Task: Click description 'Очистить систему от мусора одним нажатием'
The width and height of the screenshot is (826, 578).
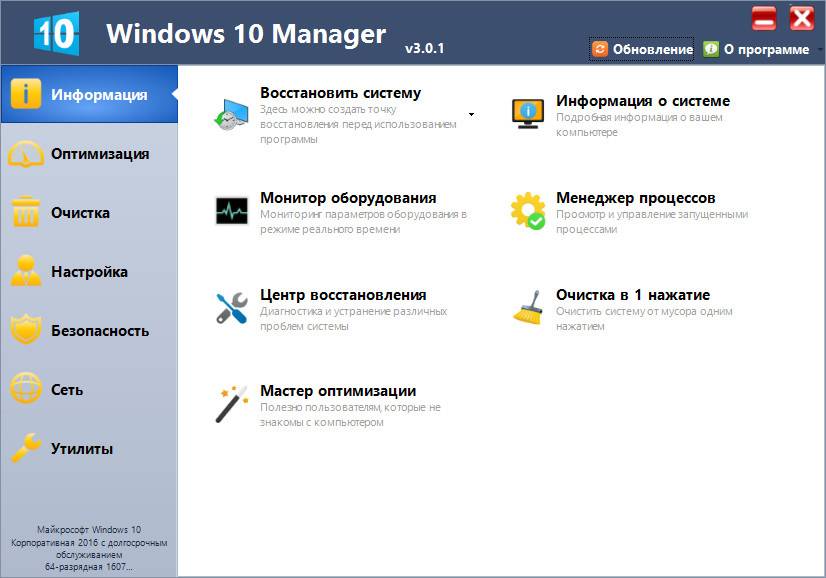Action: [x=644, y=319]
